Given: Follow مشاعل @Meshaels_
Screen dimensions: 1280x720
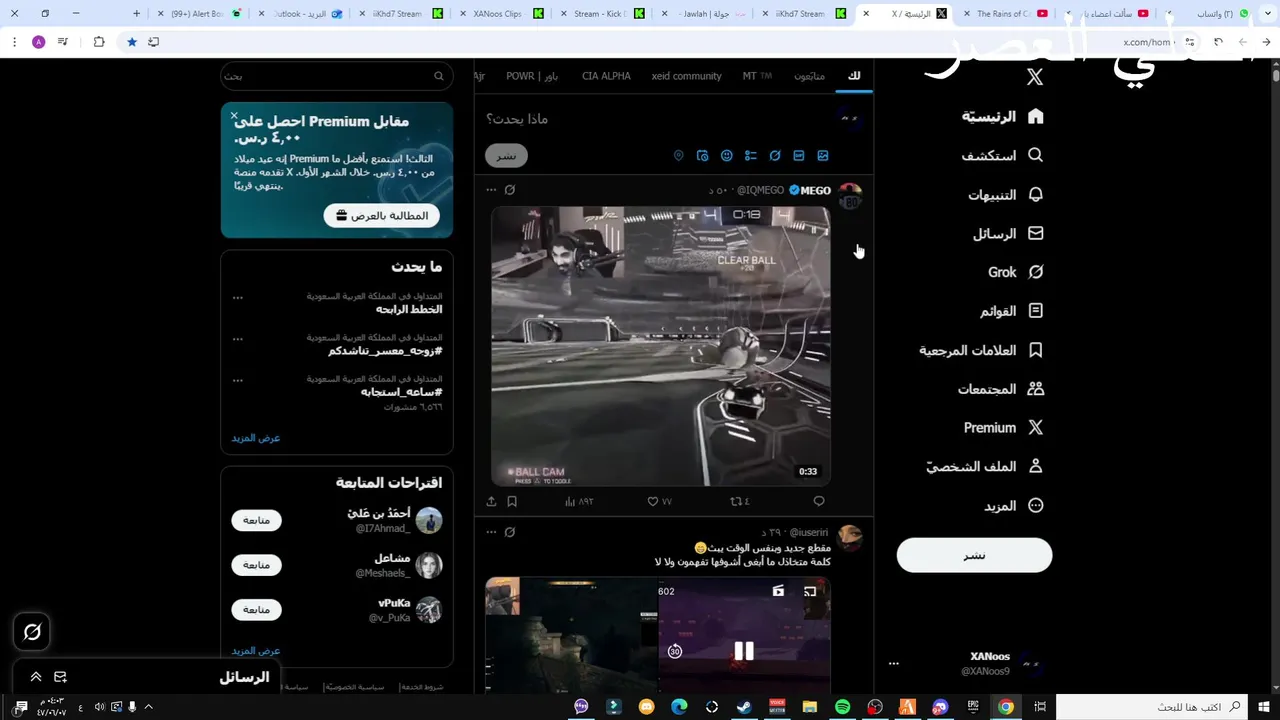Looking at the screenshot, I should [257, 566].
